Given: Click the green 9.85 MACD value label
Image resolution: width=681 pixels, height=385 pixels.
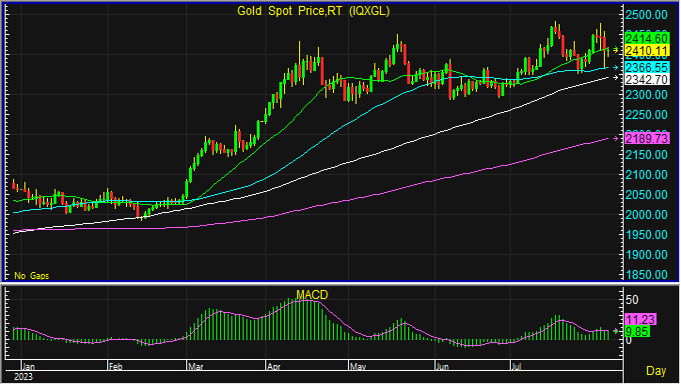Looking at the screenshot, I should 637,332.
